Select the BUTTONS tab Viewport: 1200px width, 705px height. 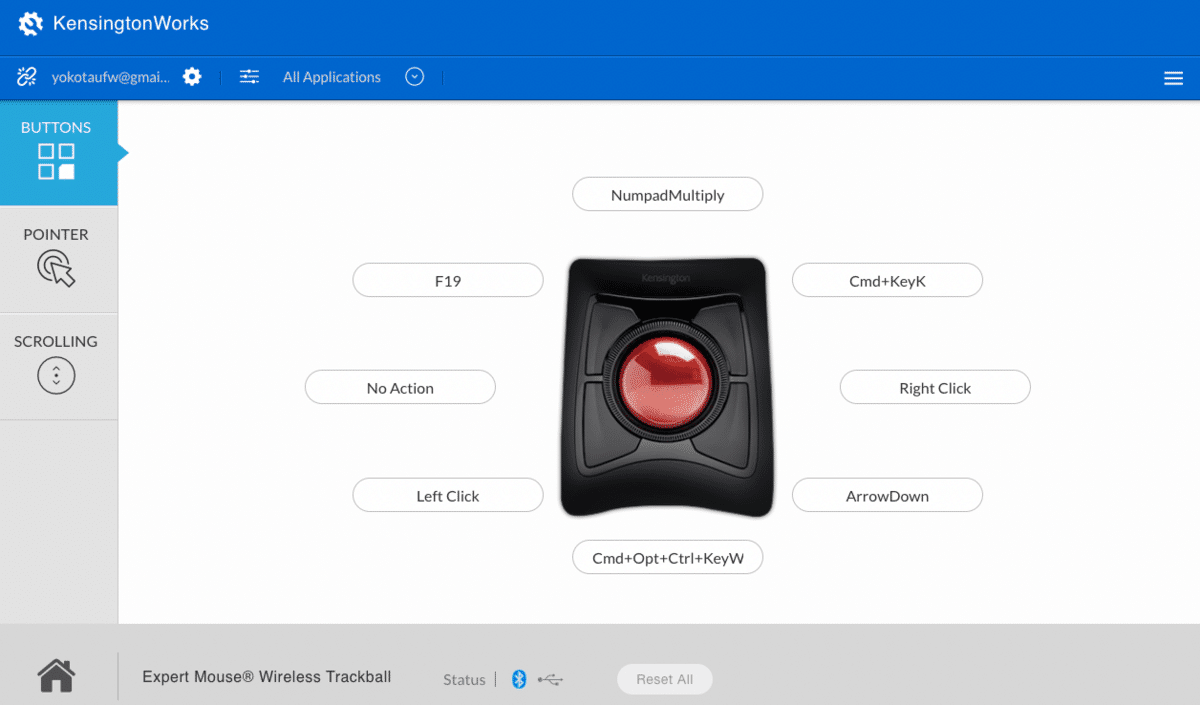(x=58, y=152)
